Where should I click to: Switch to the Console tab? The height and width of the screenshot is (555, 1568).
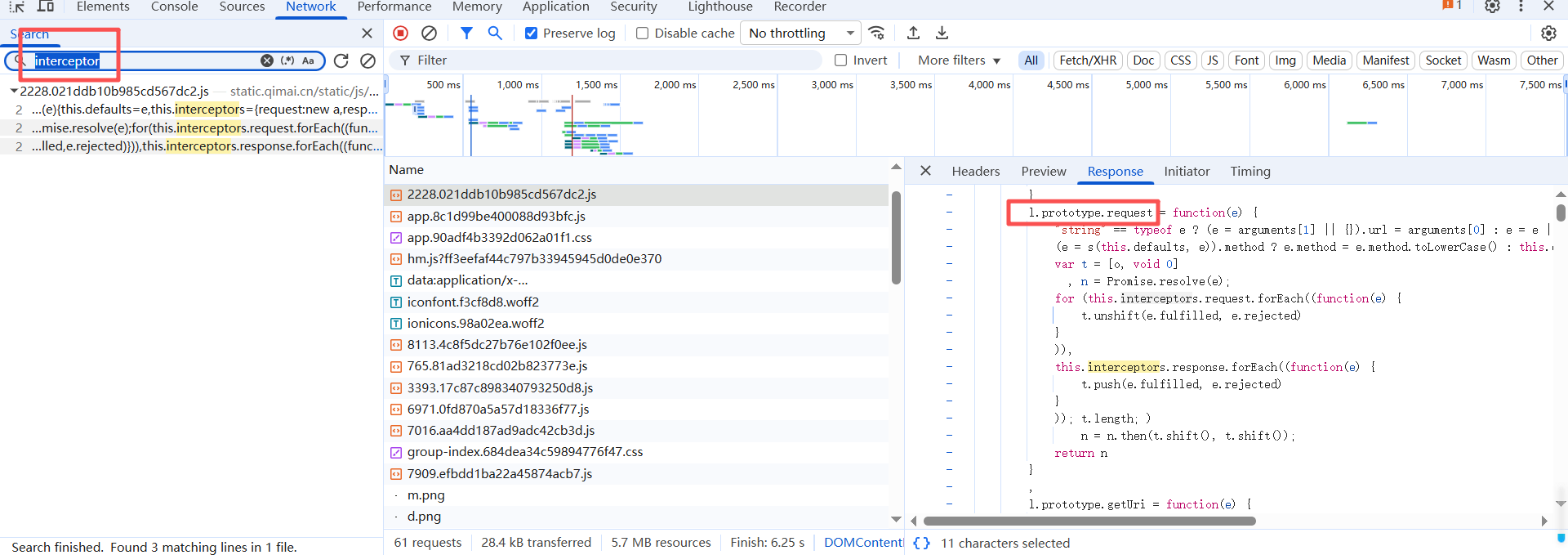[174, 7]
